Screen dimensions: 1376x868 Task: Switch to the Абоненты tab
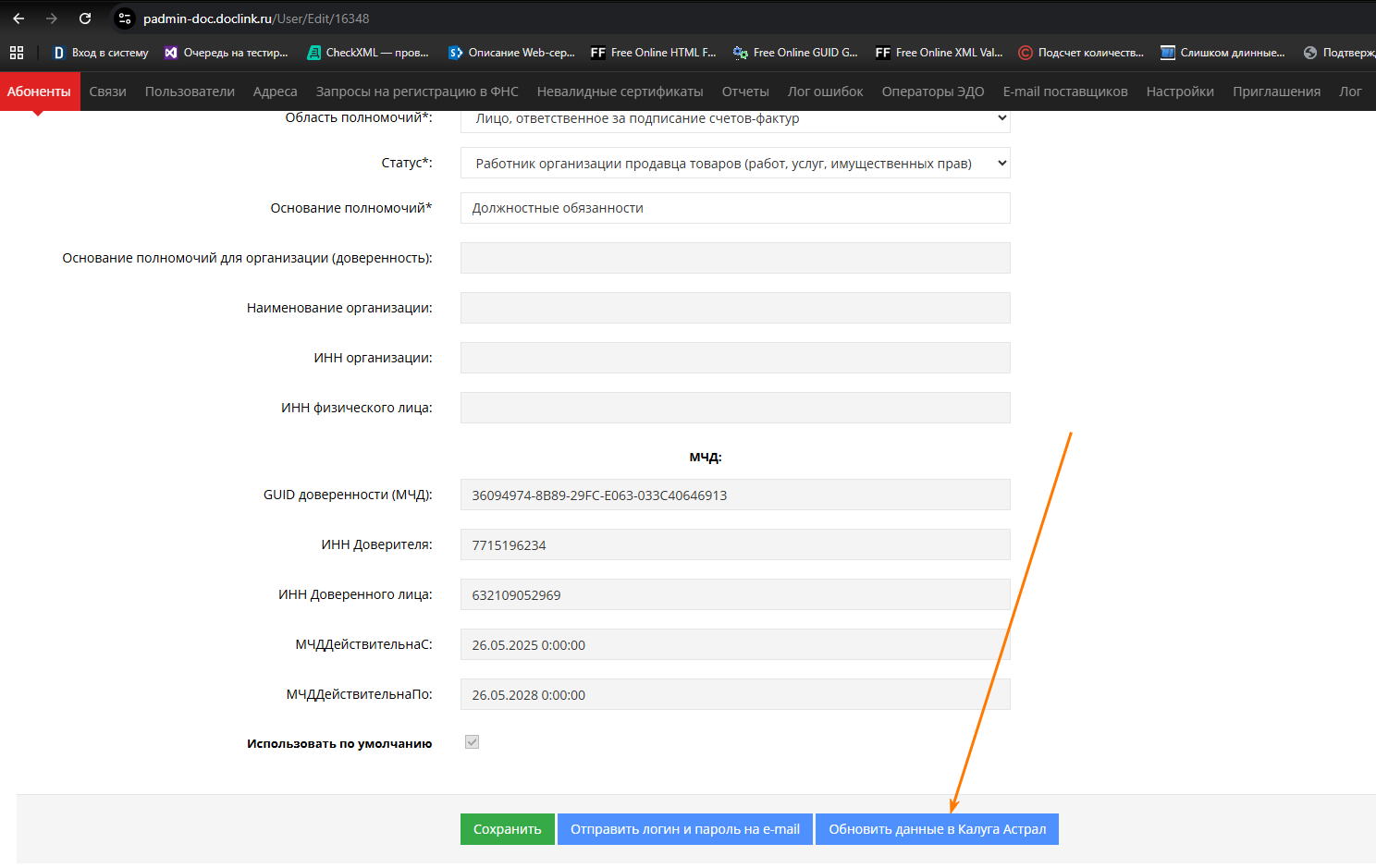coord(39,92)
